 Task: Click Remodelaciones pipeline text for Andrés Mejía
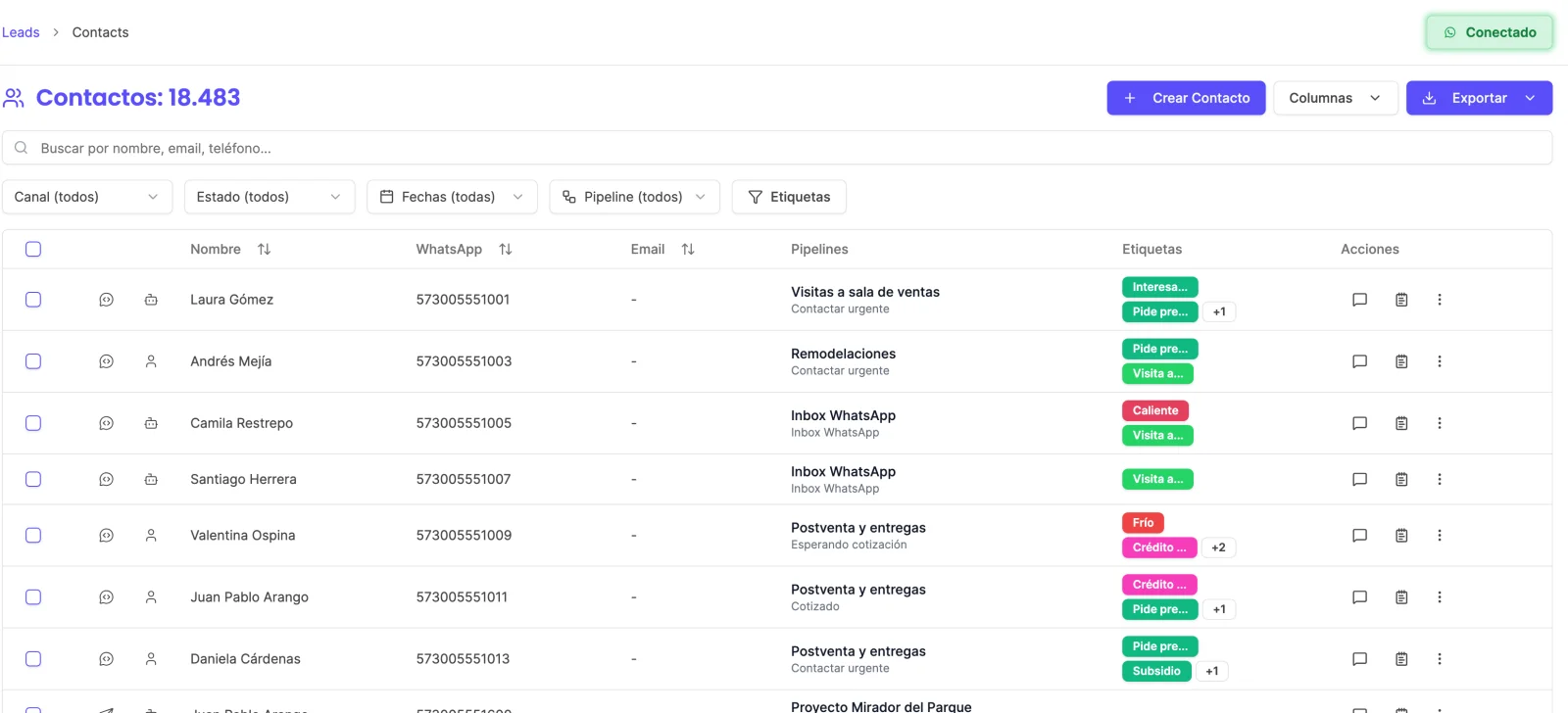[x=843, y=354]
